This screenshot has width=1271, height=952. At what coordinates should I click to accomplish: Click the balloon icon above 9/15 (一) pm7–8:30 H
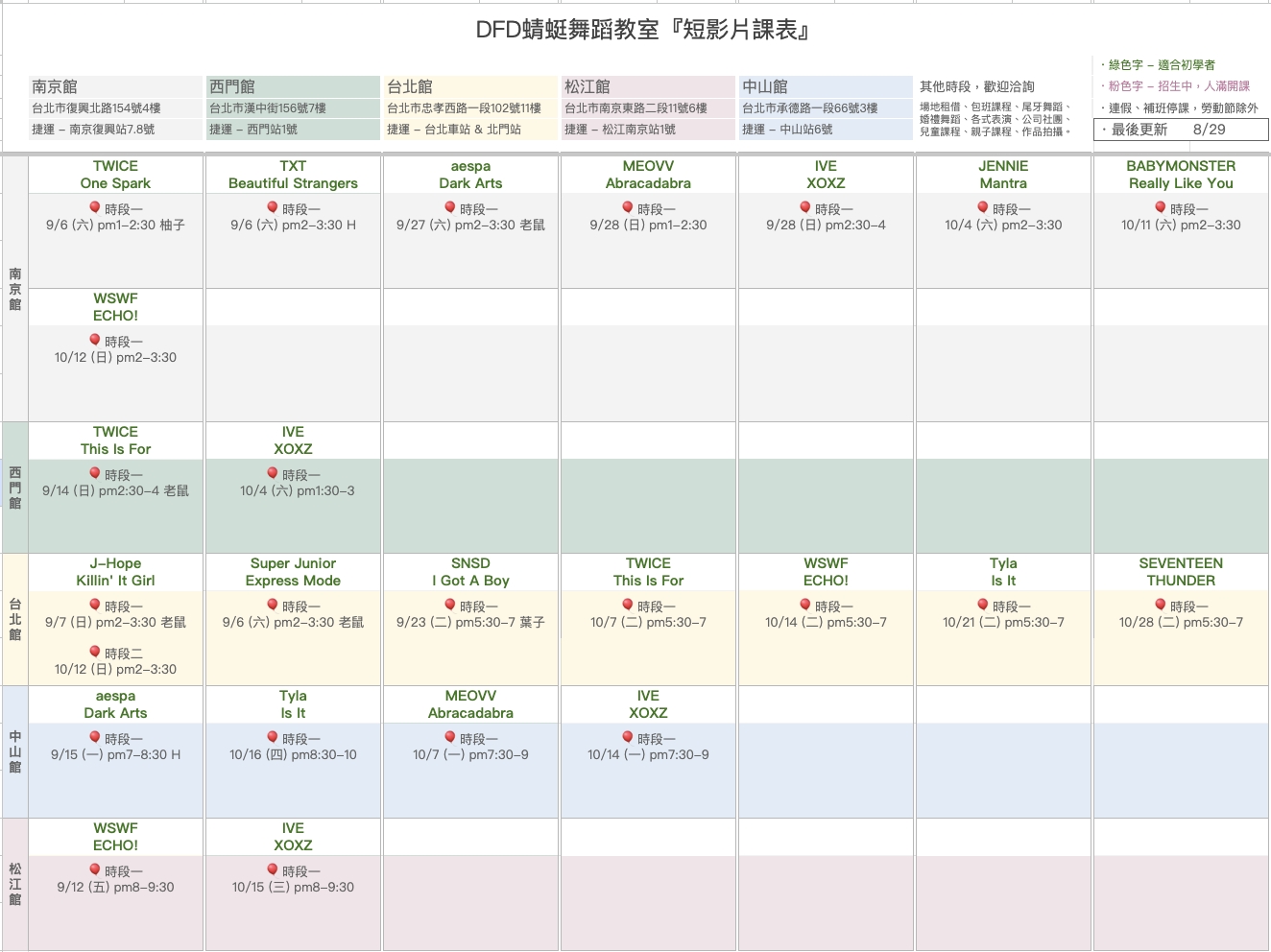95,737
